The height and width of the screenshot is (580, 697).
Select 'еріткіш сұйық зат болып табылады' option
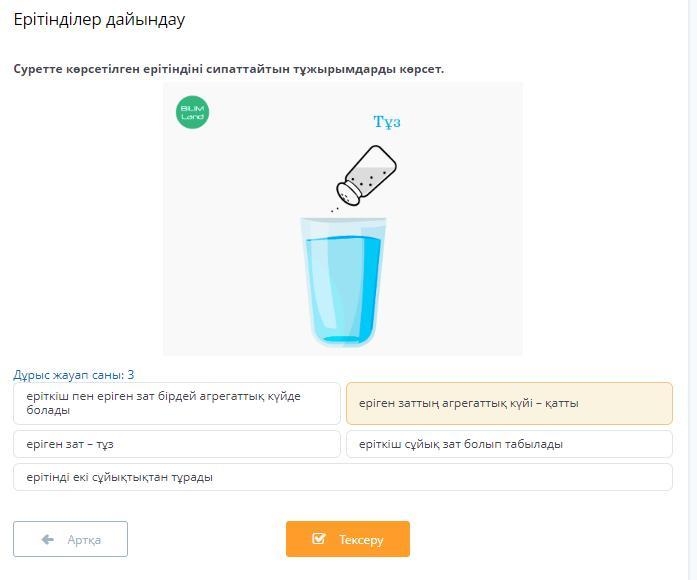[x=509, y=444]
